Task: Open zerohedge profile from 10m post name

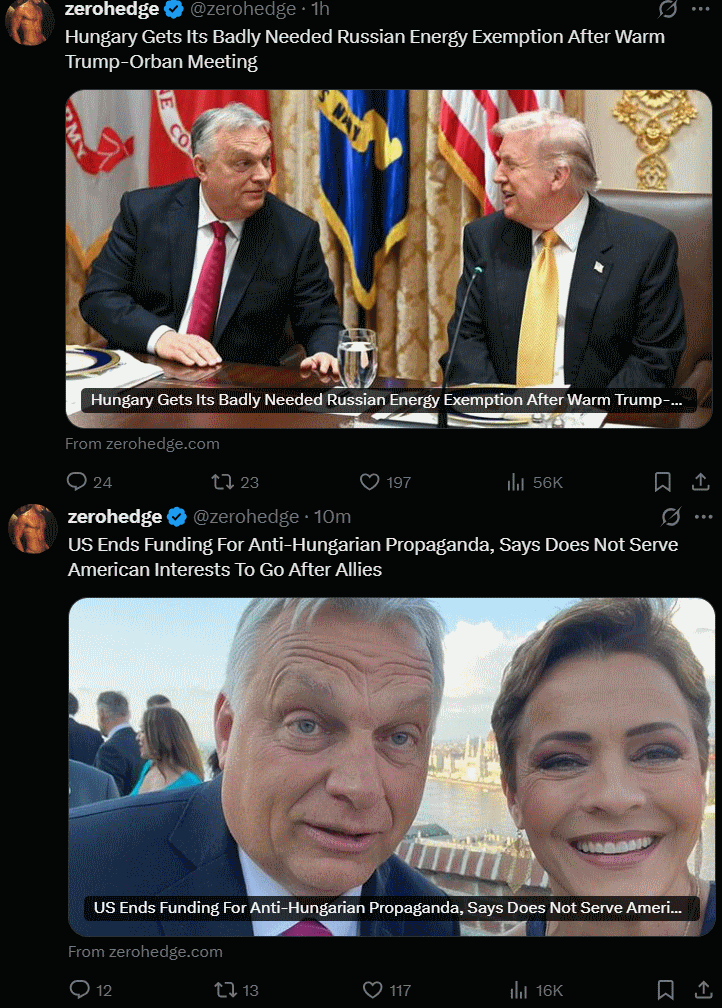Action: click(115, 516)
